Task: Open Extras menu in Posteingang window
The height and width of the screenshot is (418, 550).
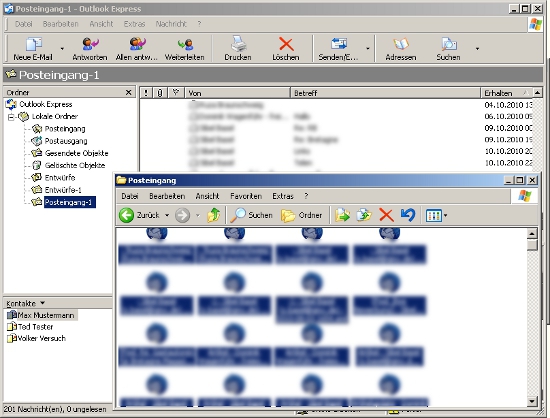Action: pos(283,196)
